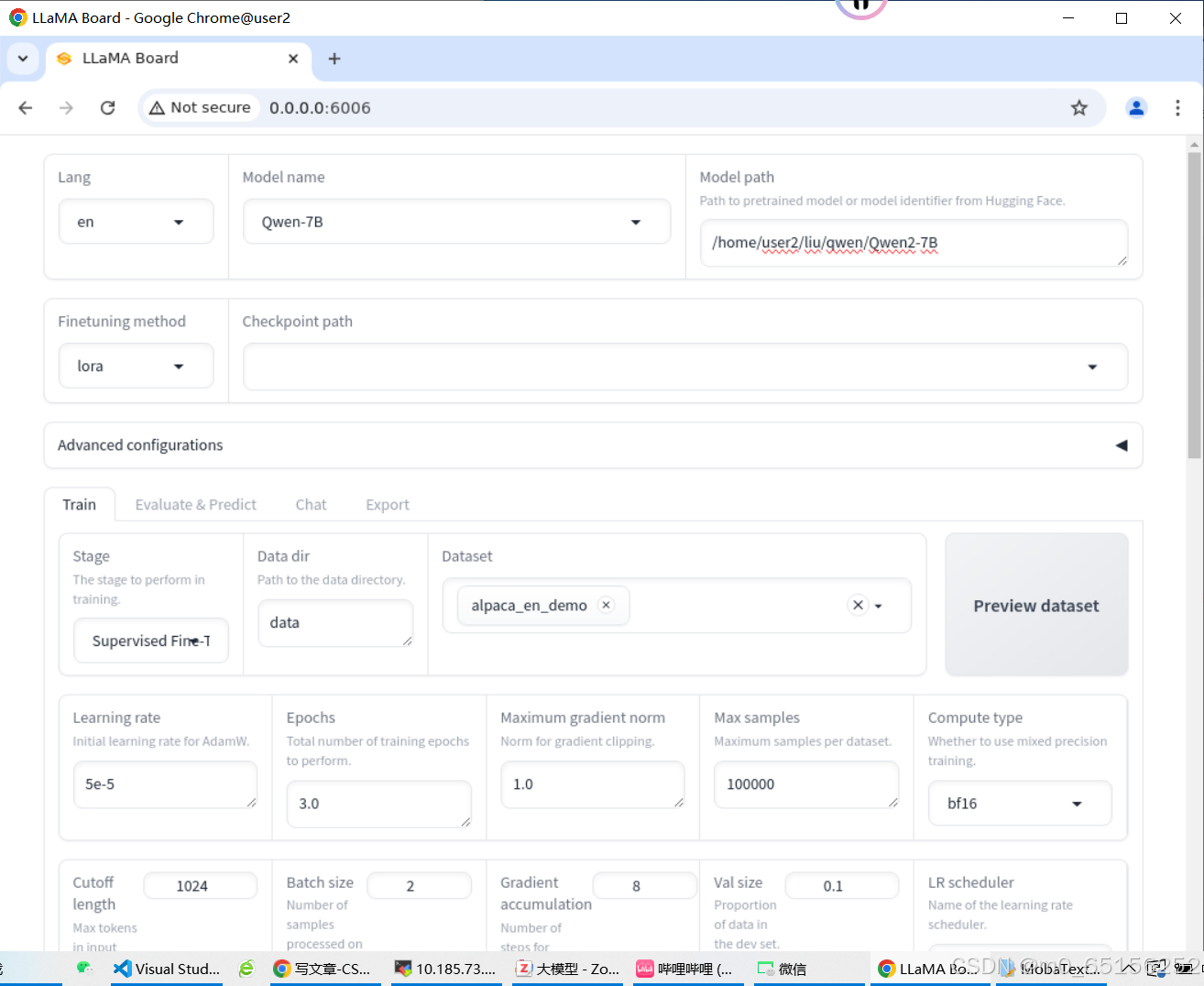The width and height of the screenshot is (1204, 986).
Task: Select the Train tab
Action: pyautogui.click(x=79, y=505)
